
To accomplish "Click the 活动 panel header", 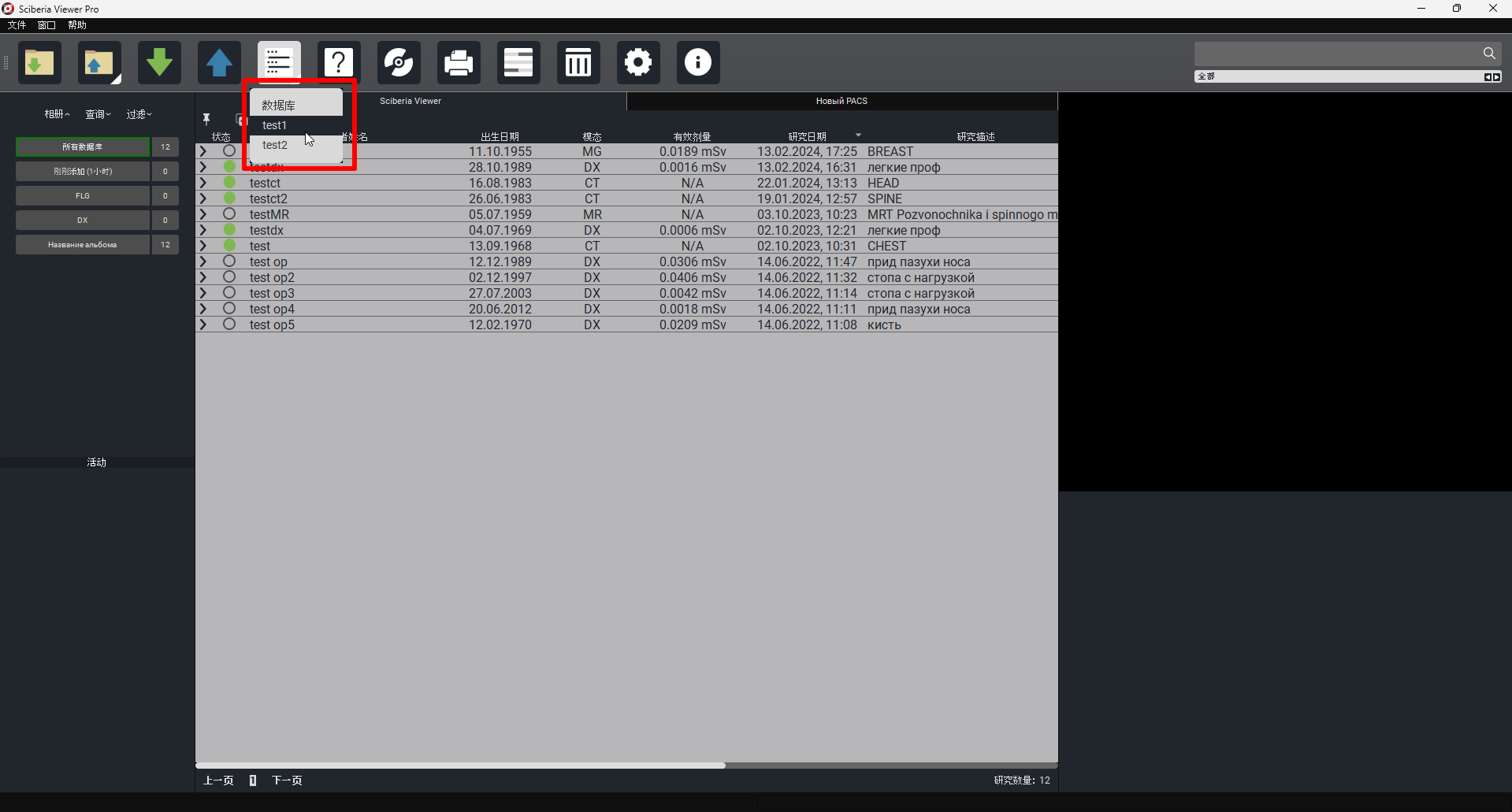I will click(97, 462).
